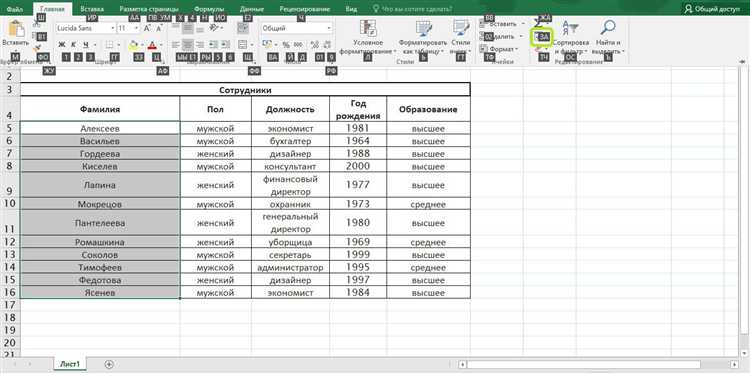
Task: Select the администратор cell
Action: coord(290,267)
